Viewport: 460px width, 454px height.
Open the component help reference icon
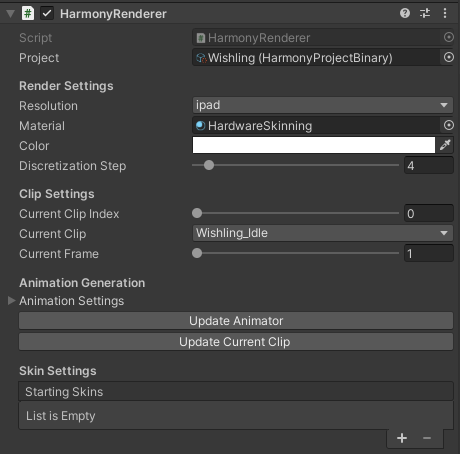[405, 13]
